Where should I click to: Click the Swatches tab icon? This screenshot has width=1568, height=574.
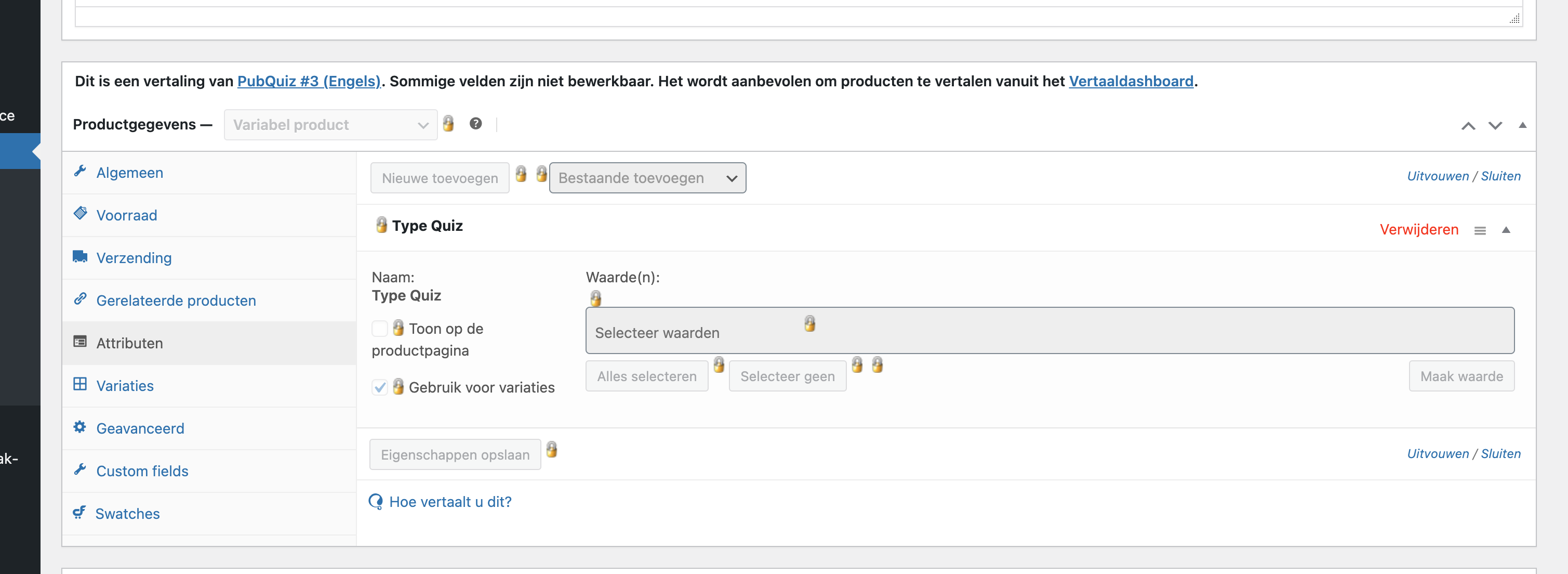pyautogui.click(x=79, y=512)
